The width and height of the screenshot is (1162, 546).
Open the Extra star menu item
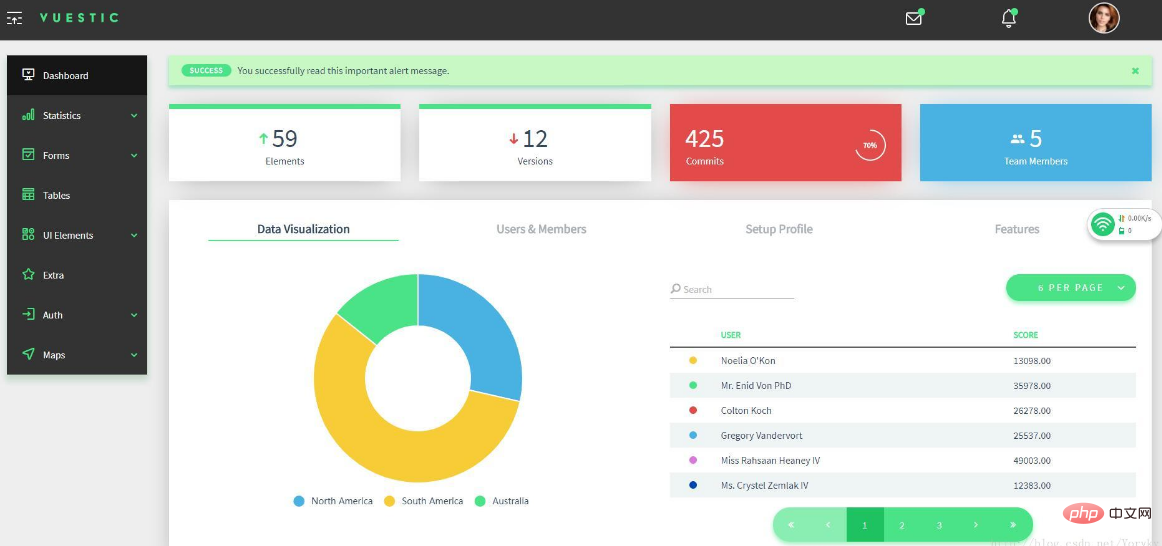(x=52, y=275)
